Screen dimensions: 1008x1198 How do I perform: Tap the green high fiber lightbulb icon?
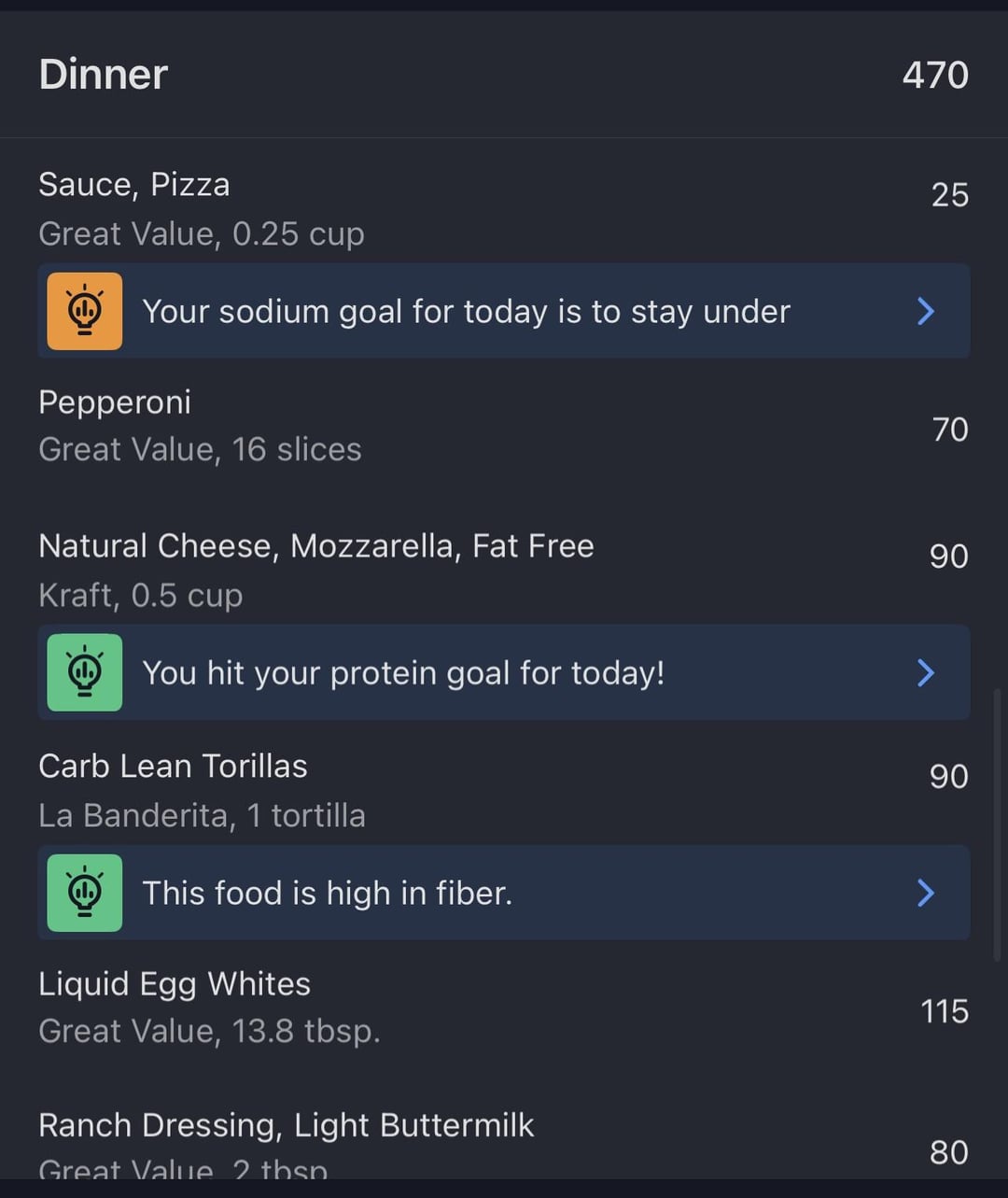coord(85,893)
